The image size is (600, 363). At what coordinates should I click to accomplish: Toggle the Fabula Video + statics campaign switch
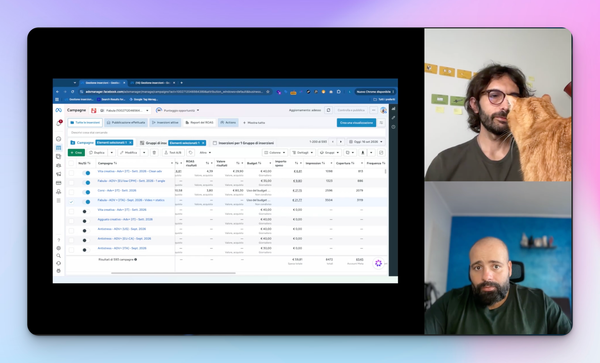[86, 202]
